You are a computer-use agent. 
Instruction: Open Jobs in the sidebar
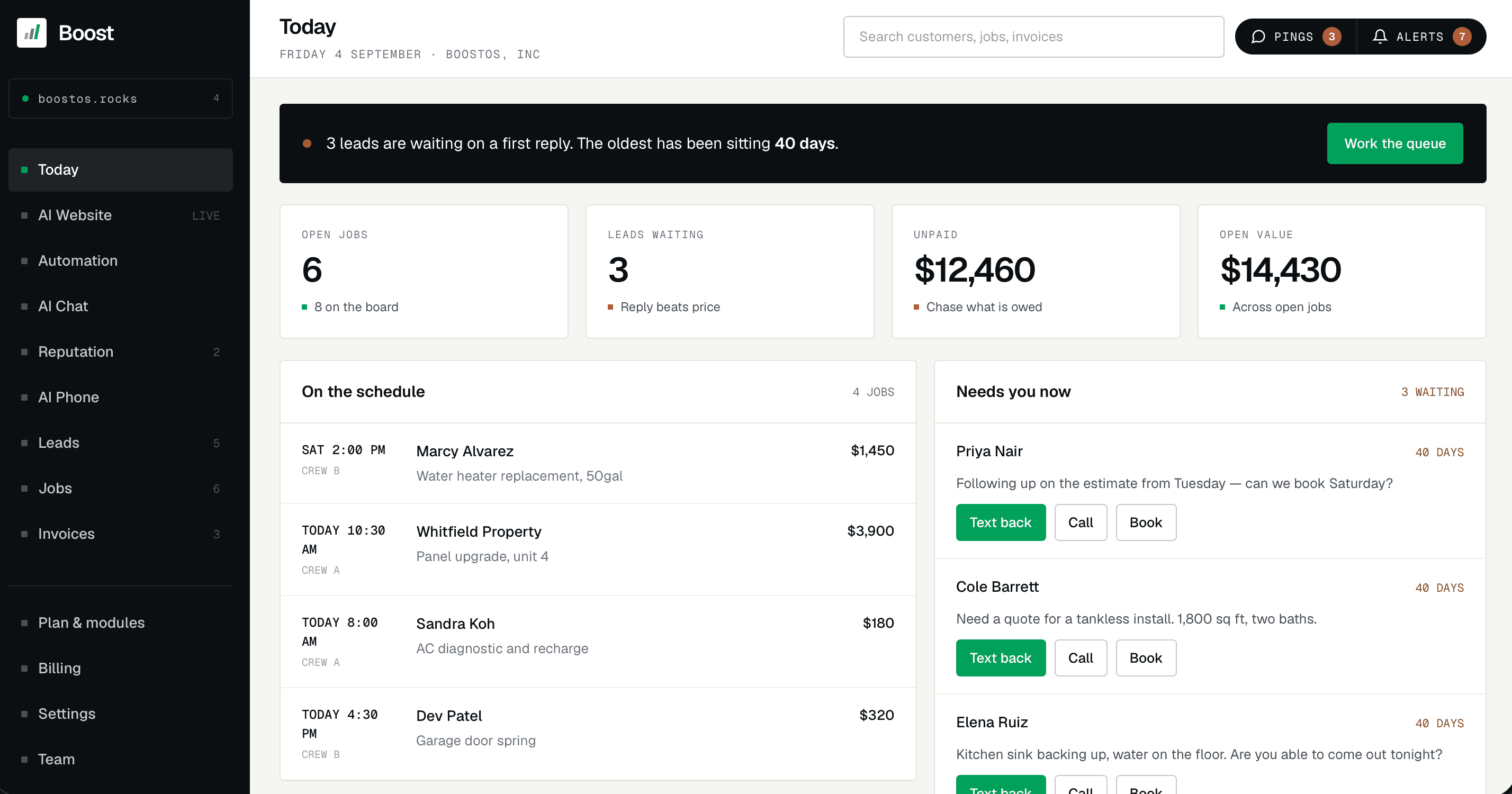120,488
